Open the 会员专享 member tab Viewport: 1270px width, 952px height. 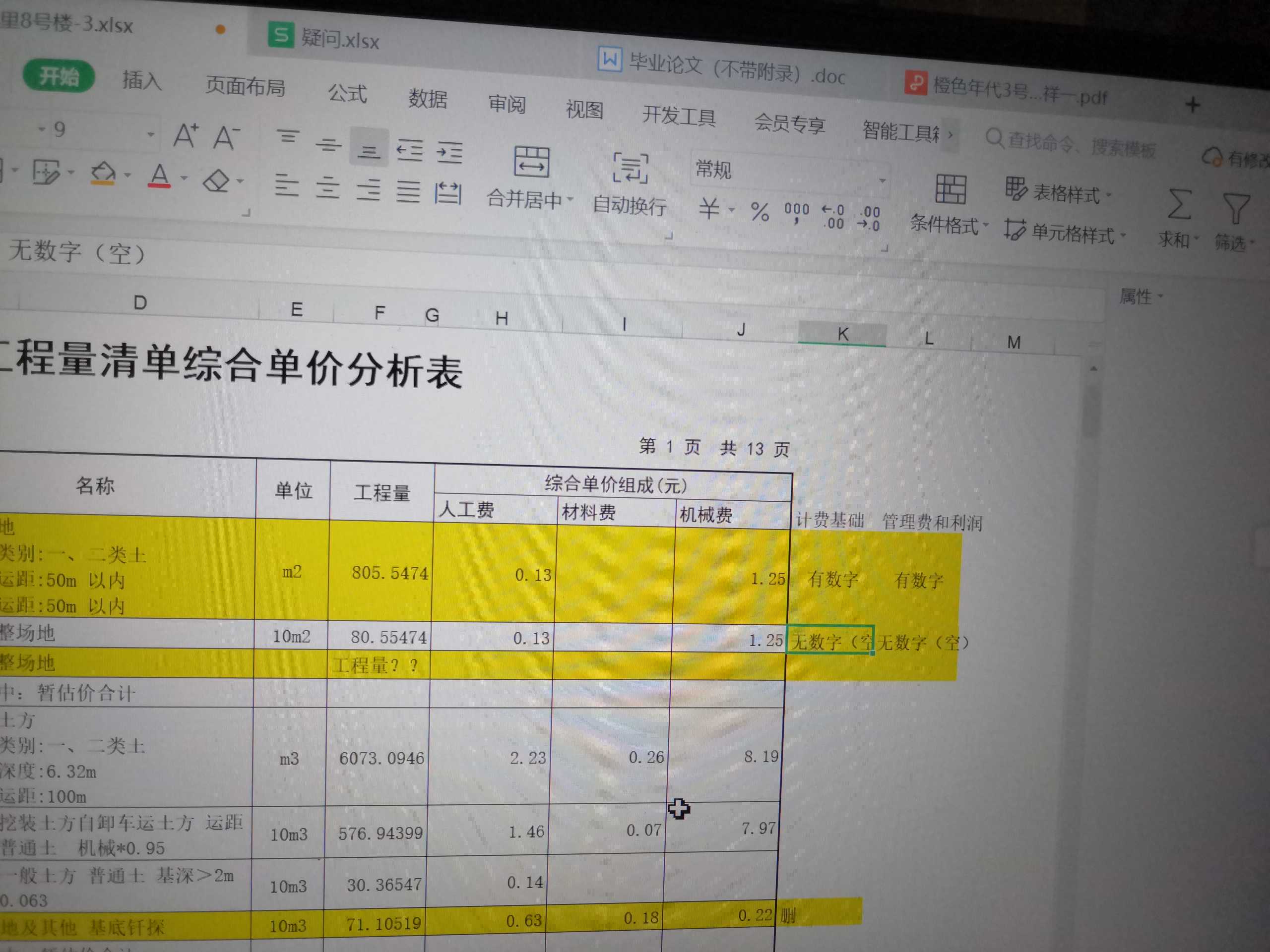(789, 123)
